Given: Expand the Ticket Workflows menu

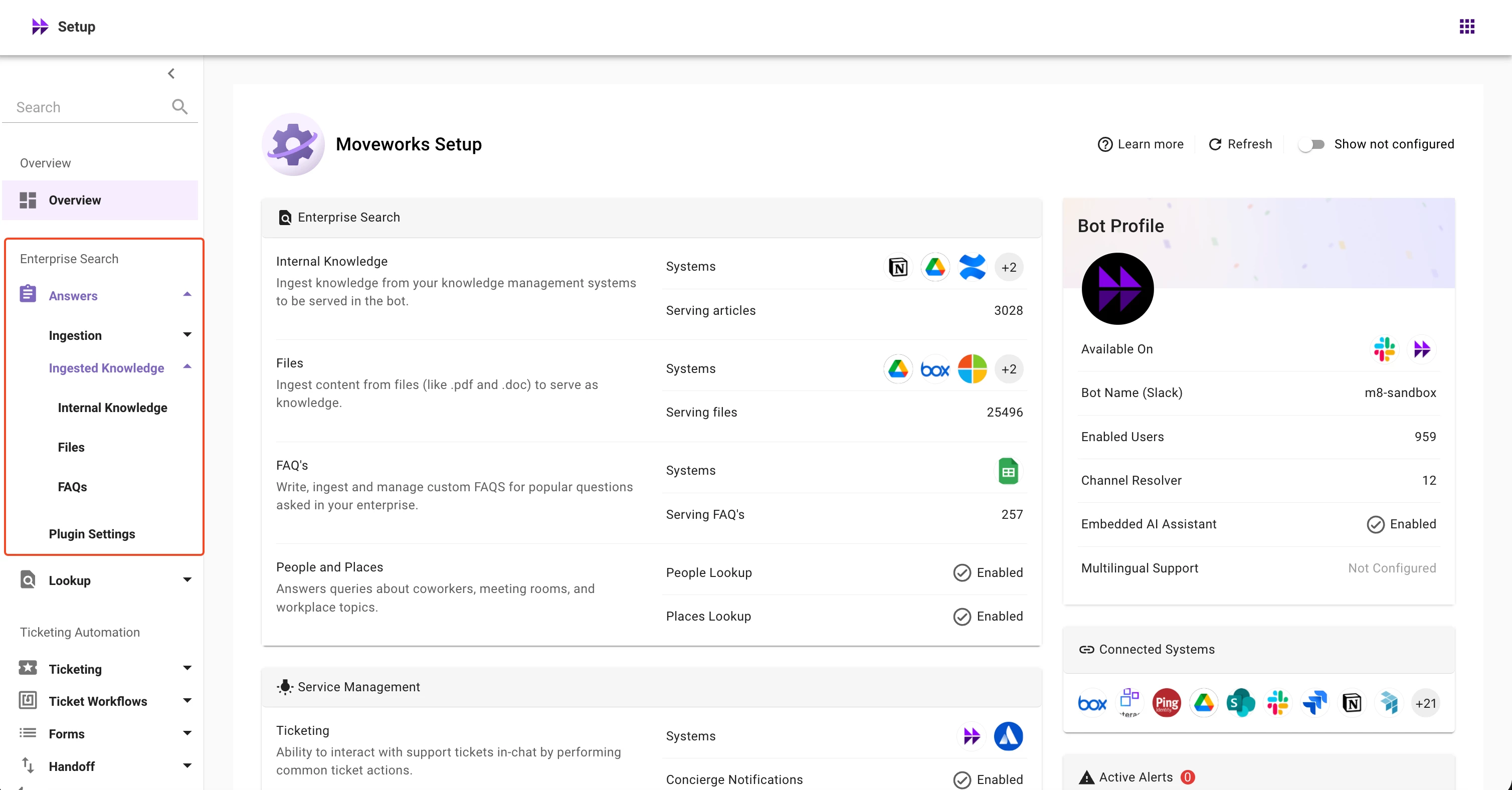Looking at the screenshot, I should point(187,701).
